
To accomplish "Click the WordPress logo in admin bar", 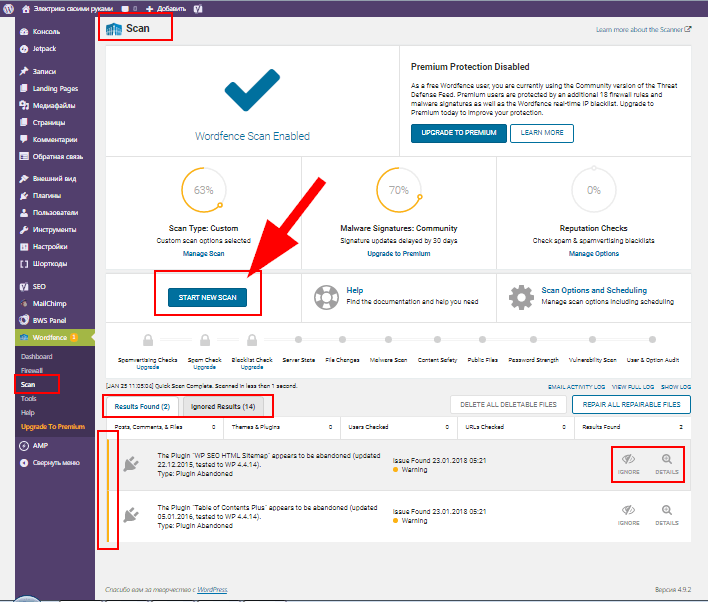I will point(8,9).
